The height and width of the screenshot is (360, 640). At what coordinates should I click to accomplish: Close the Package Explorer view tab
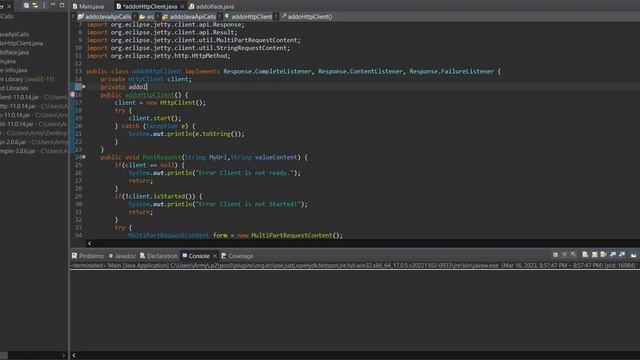(9, 7)
